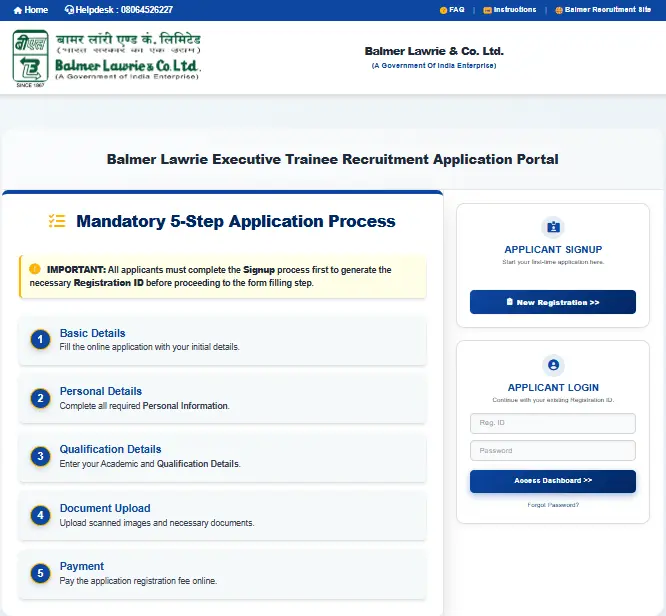Click the Forgot Password link
Image resolution: width=666 pixels, height=616 pixels.
pyautogui.click(x=553, y=505)
